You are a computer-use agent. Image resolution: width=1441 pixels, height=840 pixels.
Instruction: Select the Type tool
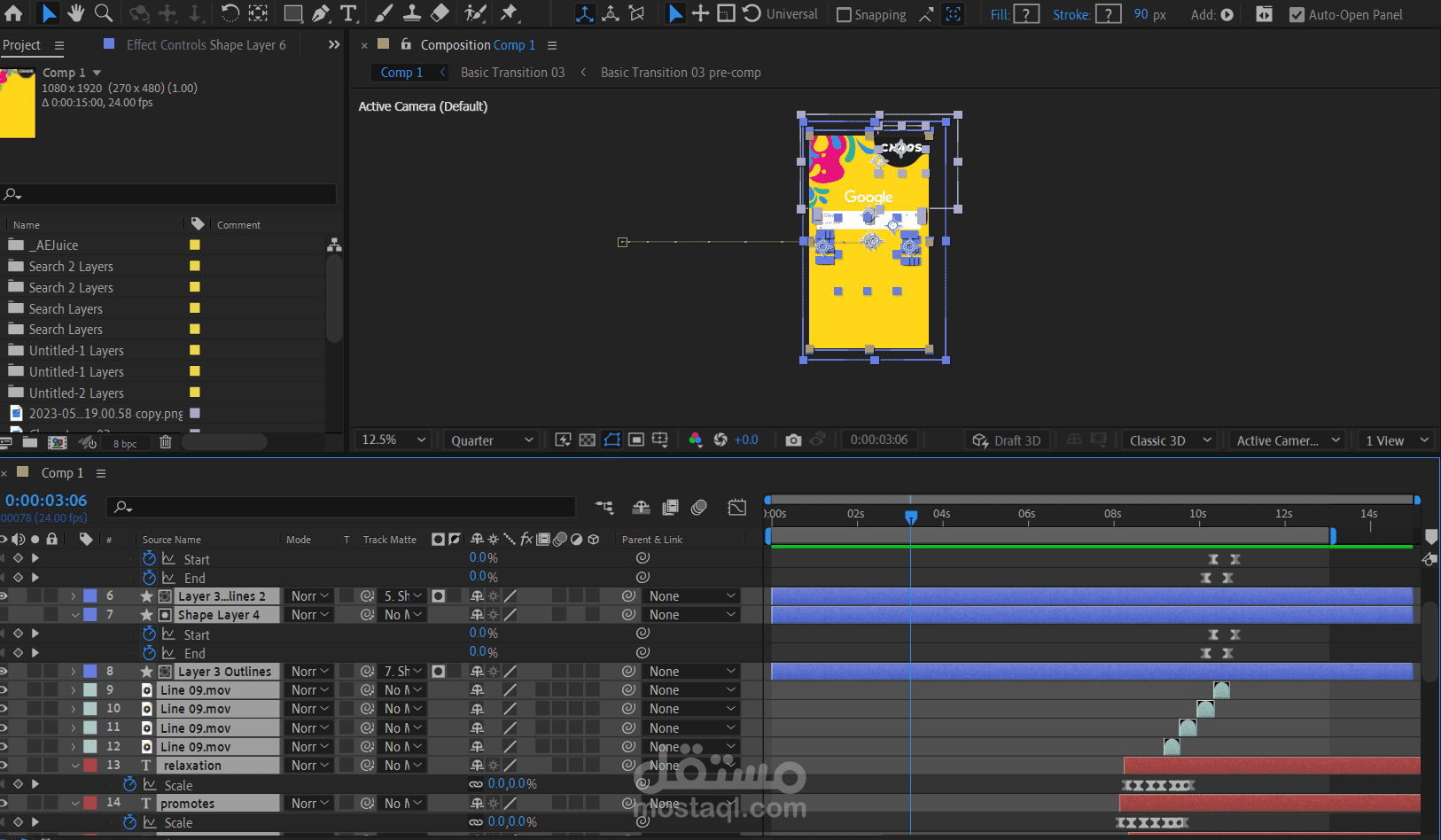pos(348,13)
